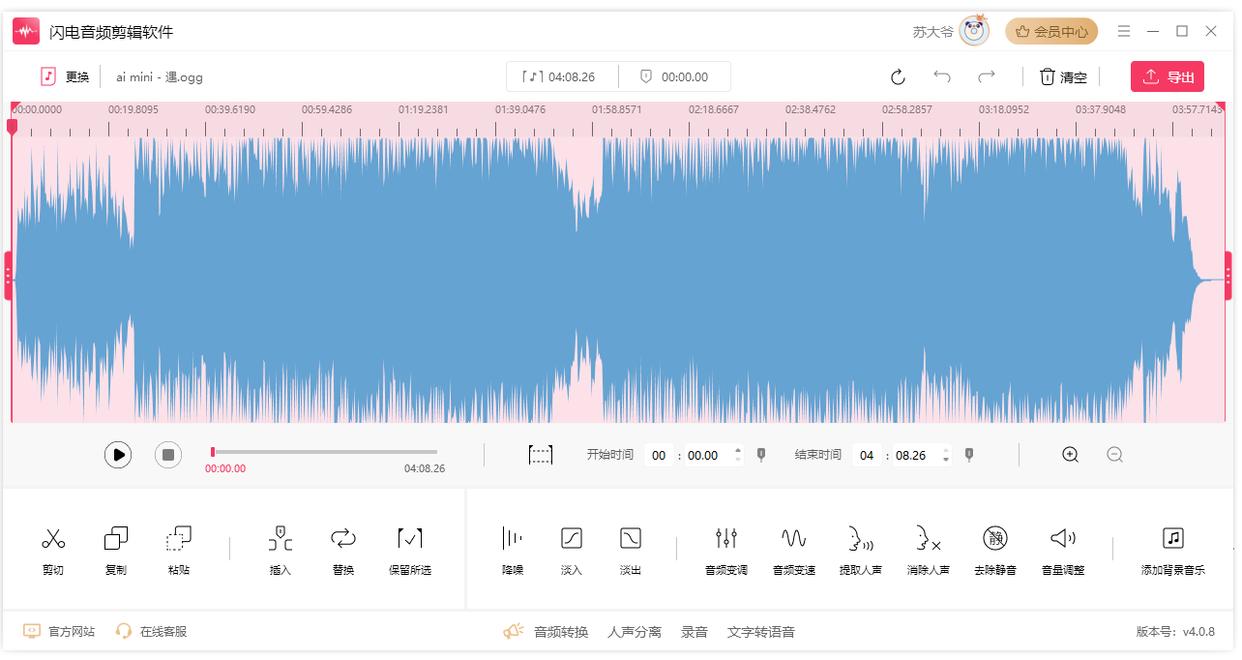Decrease end time with down stepper arrow

pos(946,460)
